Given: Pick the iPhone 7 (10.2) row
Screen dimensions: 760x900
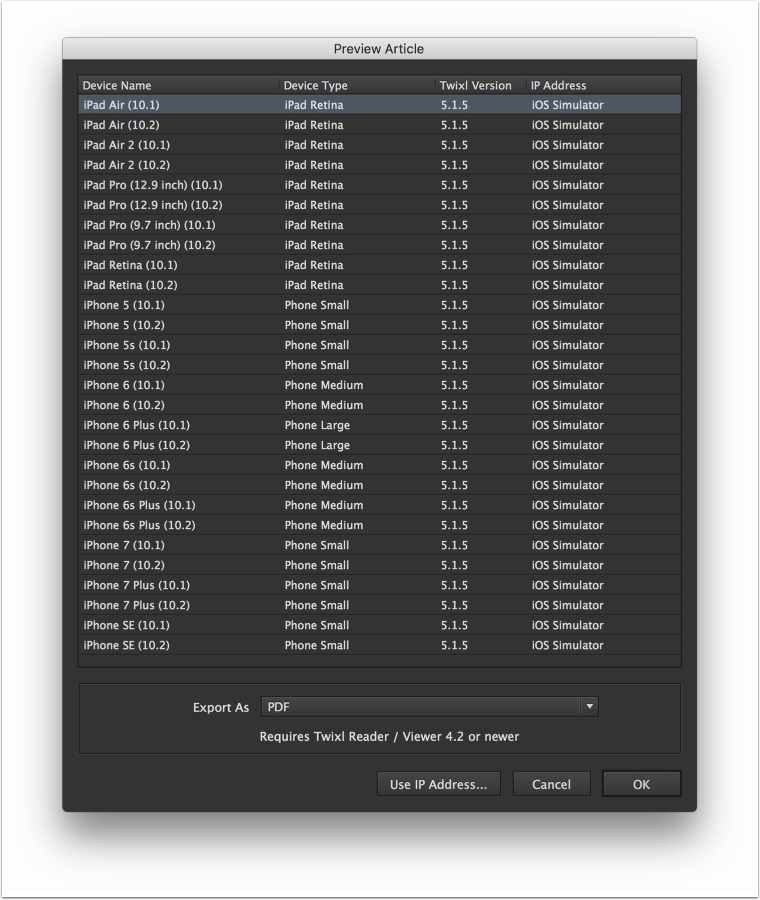Looking at the screenshot, I should tap(379, 565).
